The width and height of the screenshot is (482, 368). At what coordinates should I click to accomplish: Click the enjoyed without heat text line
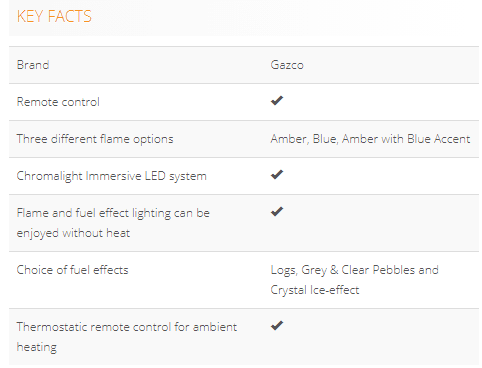point(73,233)
